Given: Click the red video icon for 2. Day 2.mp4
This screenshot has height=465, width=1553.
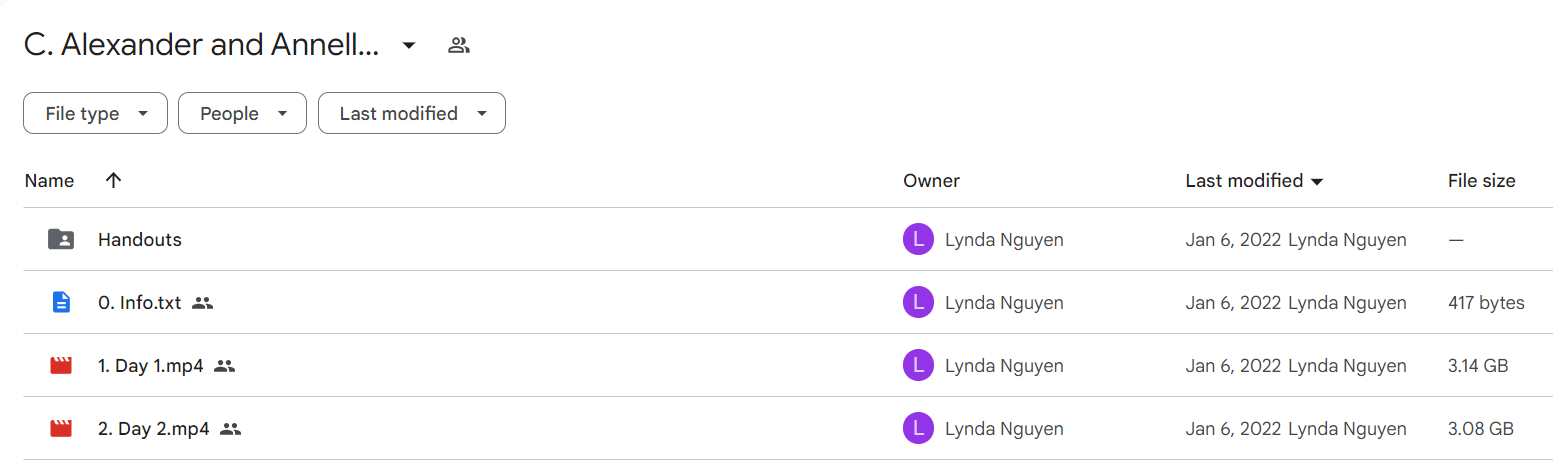Looking at the screenshot, I should tap(61, 429).
